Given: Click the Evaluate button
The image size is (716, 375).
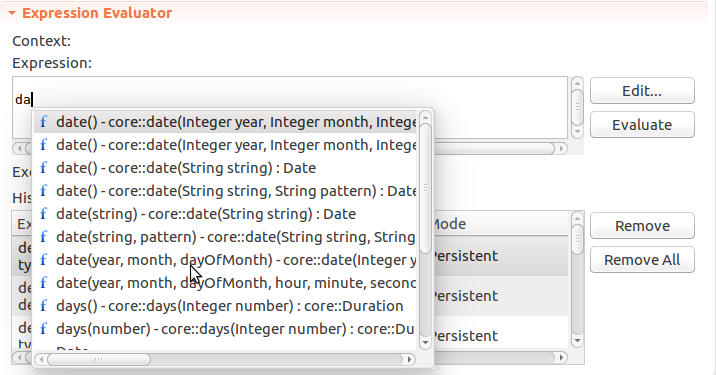Looking at the screenshot, I should click(x=642, y=125).
